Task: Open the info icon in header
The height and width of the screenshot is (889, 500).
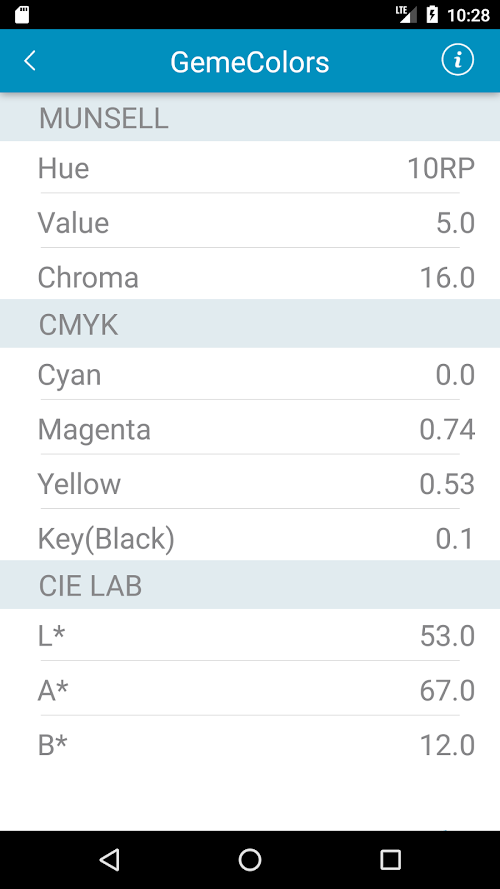Action: [x=457, y=60]
